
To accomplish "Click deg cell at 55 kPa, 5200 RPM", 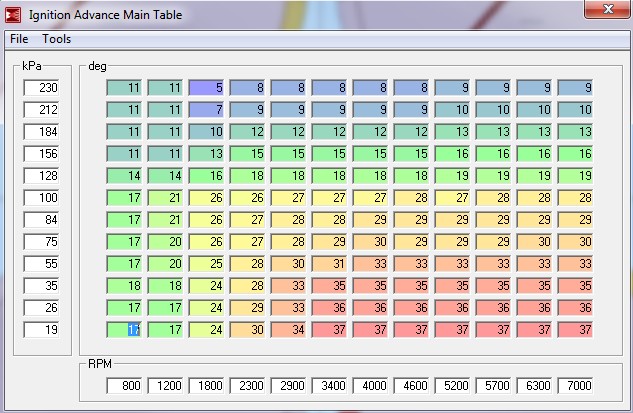I will point(452,264).
